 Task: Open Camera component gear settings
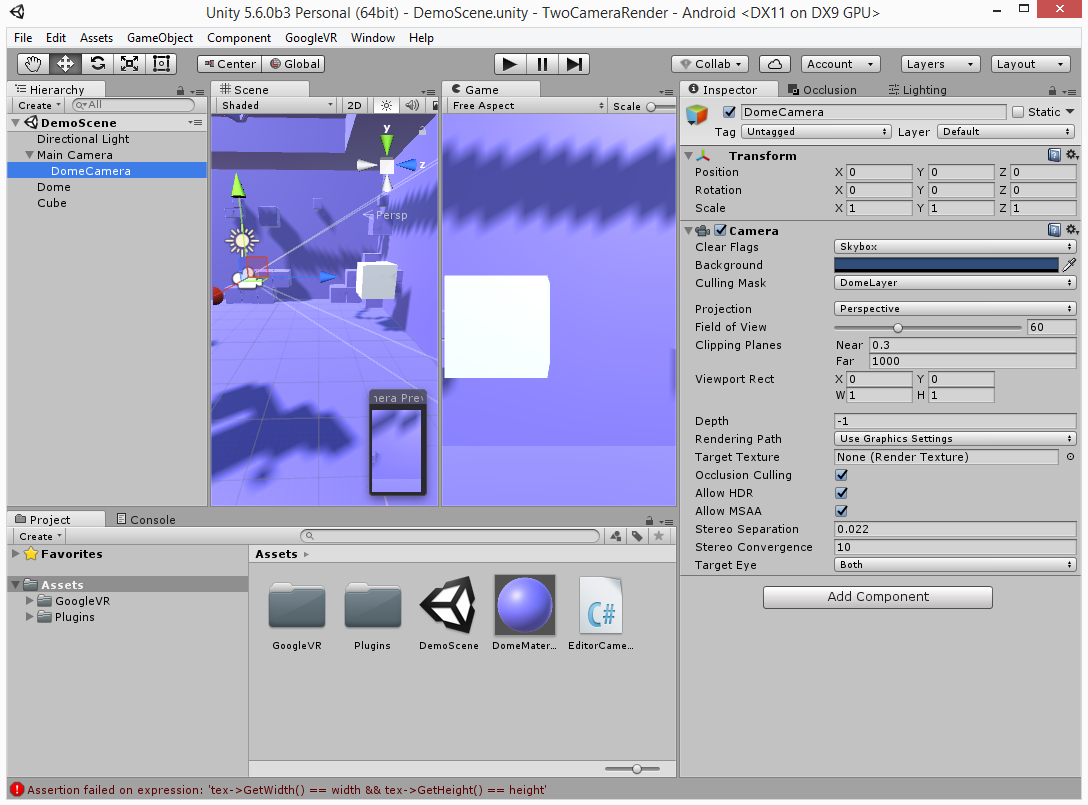point(1071,230)
